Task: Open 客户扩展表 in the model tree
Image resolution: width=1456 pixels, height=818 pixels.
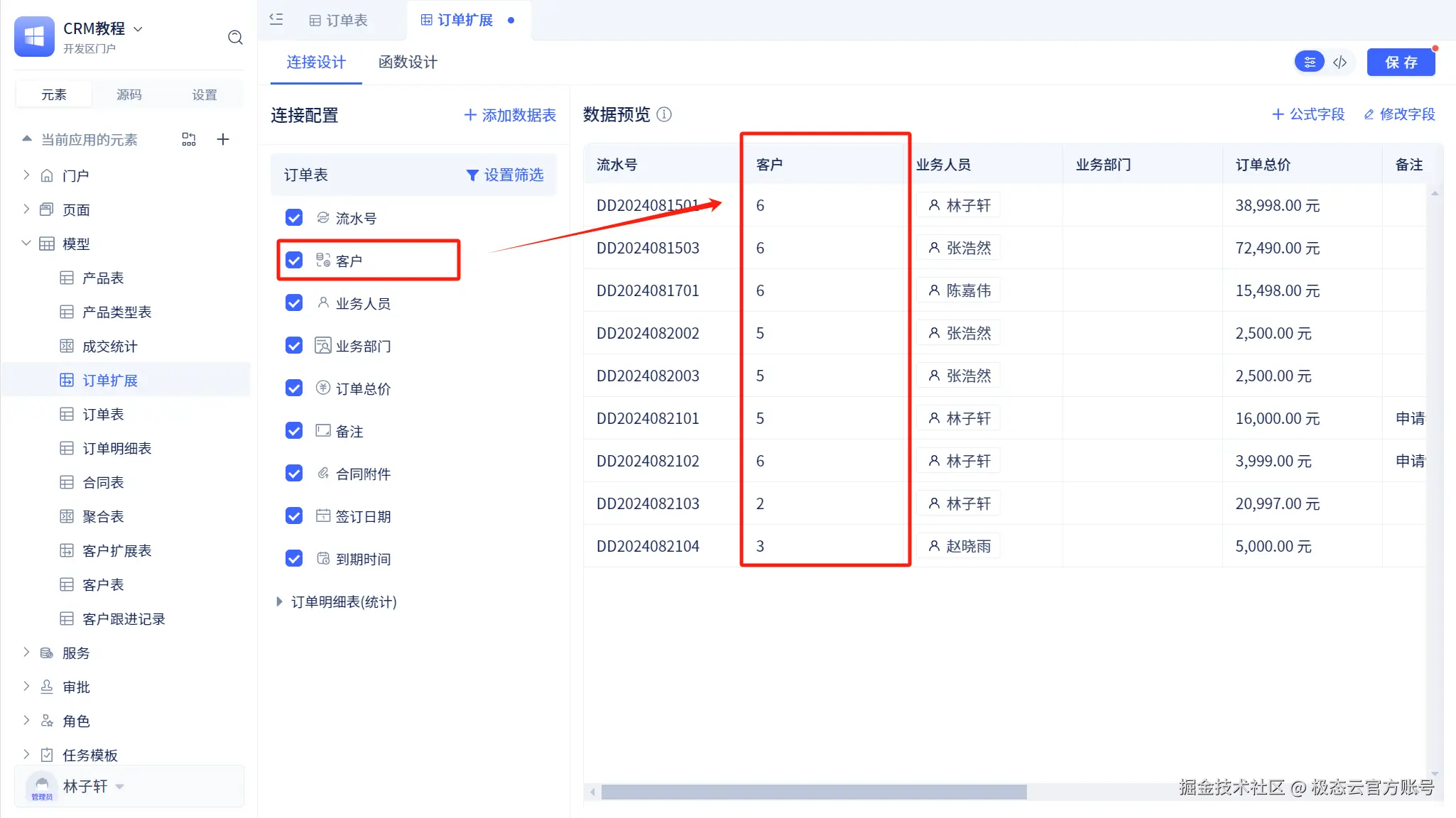Action: click(x=116, y=551)
